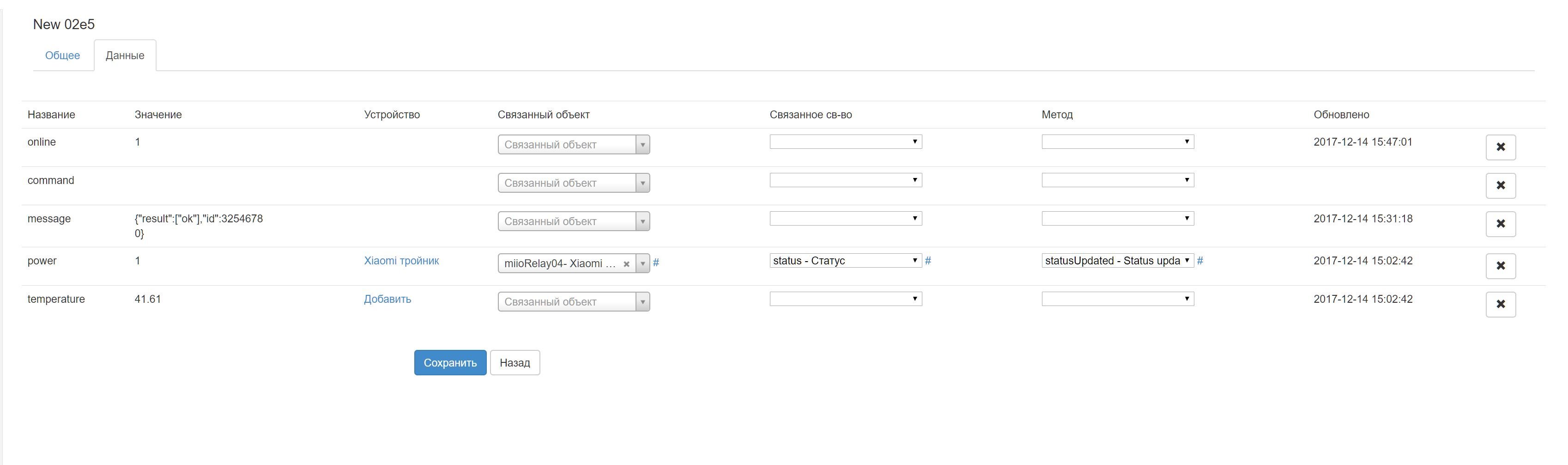1568x465 pixels.
Task: Delete the power row with X button
Action: 1501,266
